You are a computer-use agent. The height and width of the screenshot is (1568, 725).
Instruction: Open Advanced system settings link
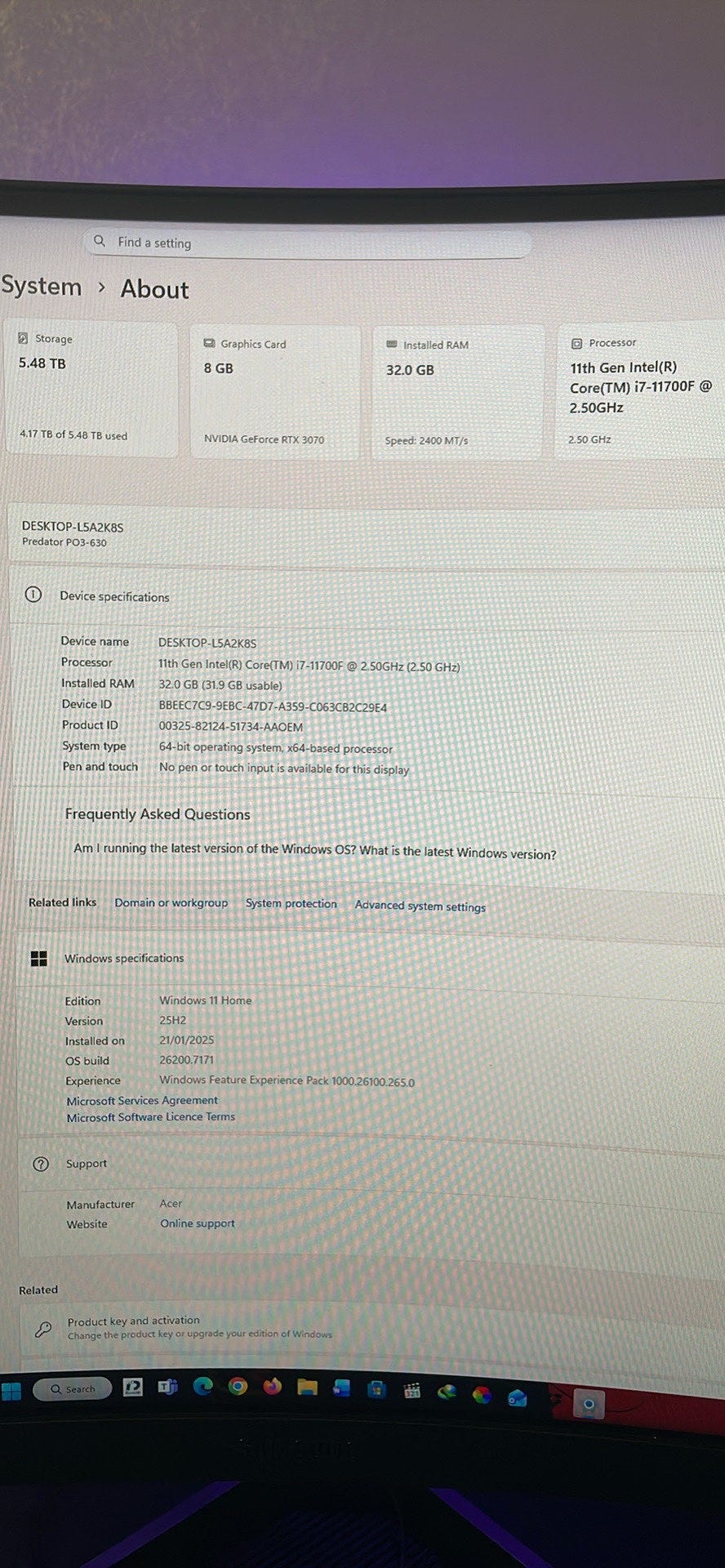(420, 906)
